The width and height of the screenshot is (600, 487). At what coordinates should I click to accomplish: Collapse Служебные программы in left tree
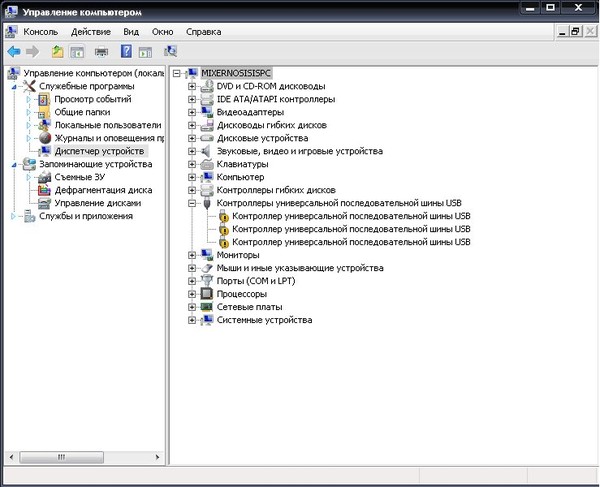click(14, 87)
